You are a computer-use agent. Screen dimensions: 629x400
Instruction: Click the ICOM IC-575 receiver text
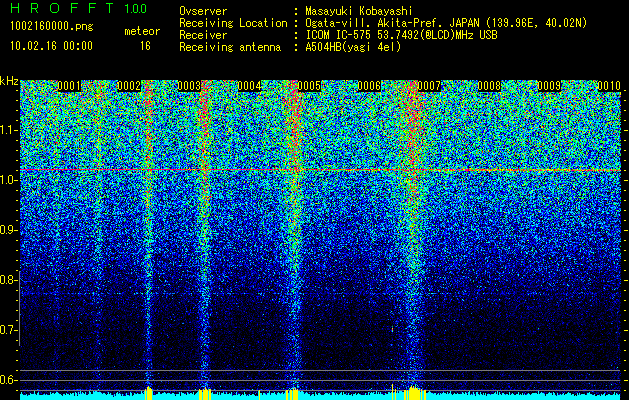click(x=401, y=35)
